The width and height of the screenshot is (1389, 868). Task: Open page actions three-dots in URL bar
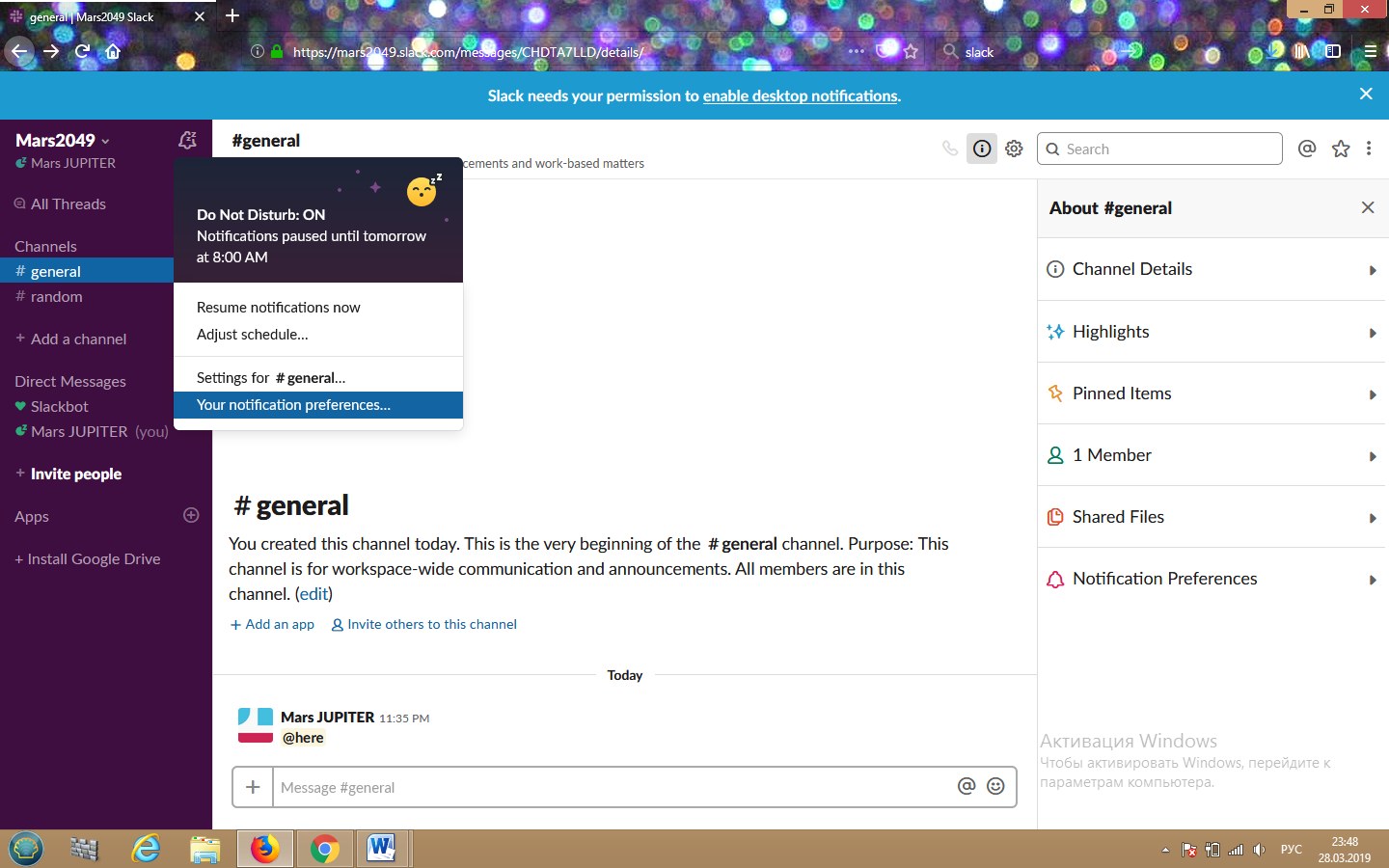(x=857, y=51)
